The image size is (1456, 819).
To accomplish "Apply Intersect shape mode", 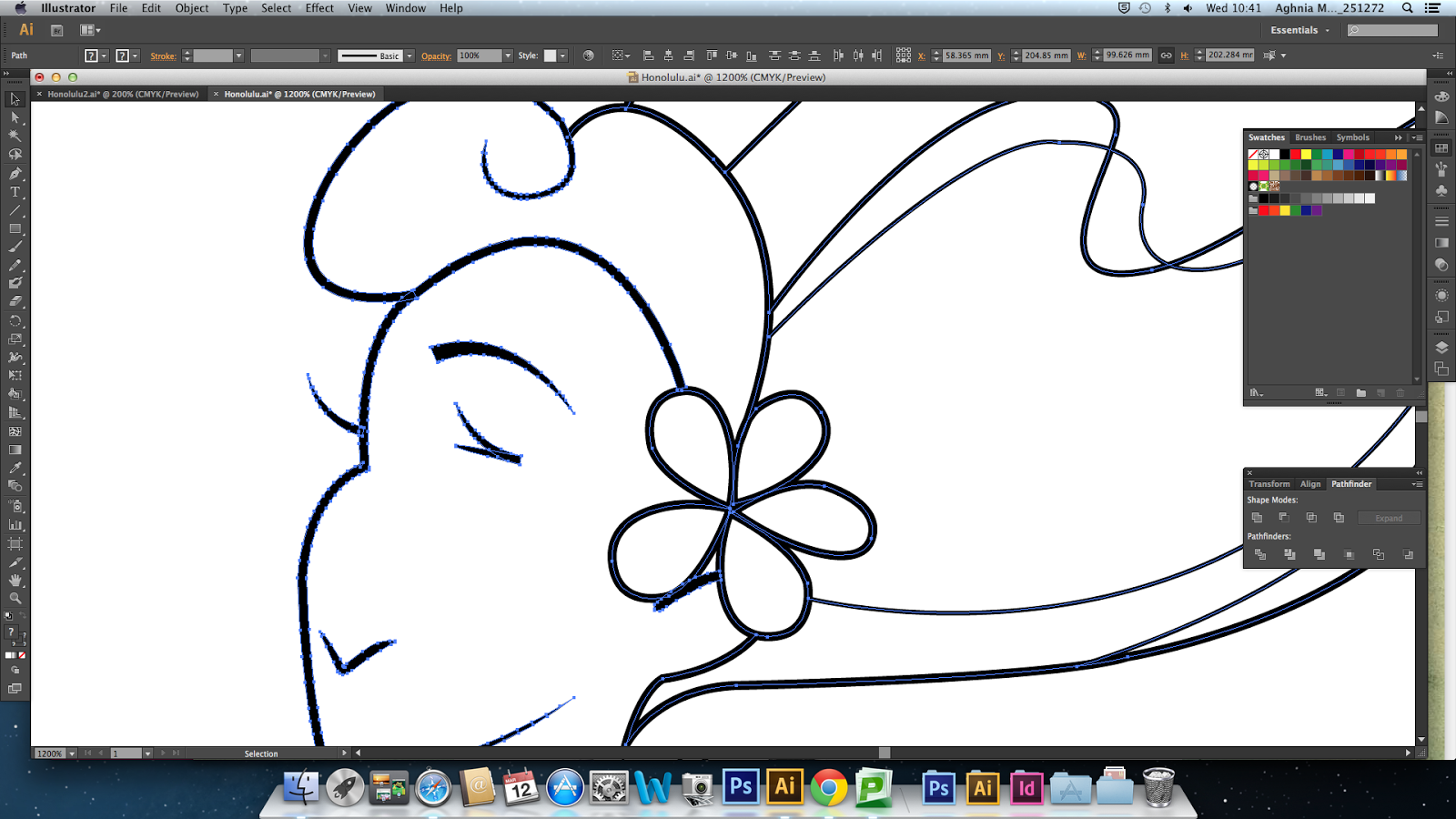I will (x=1311, y=518).
